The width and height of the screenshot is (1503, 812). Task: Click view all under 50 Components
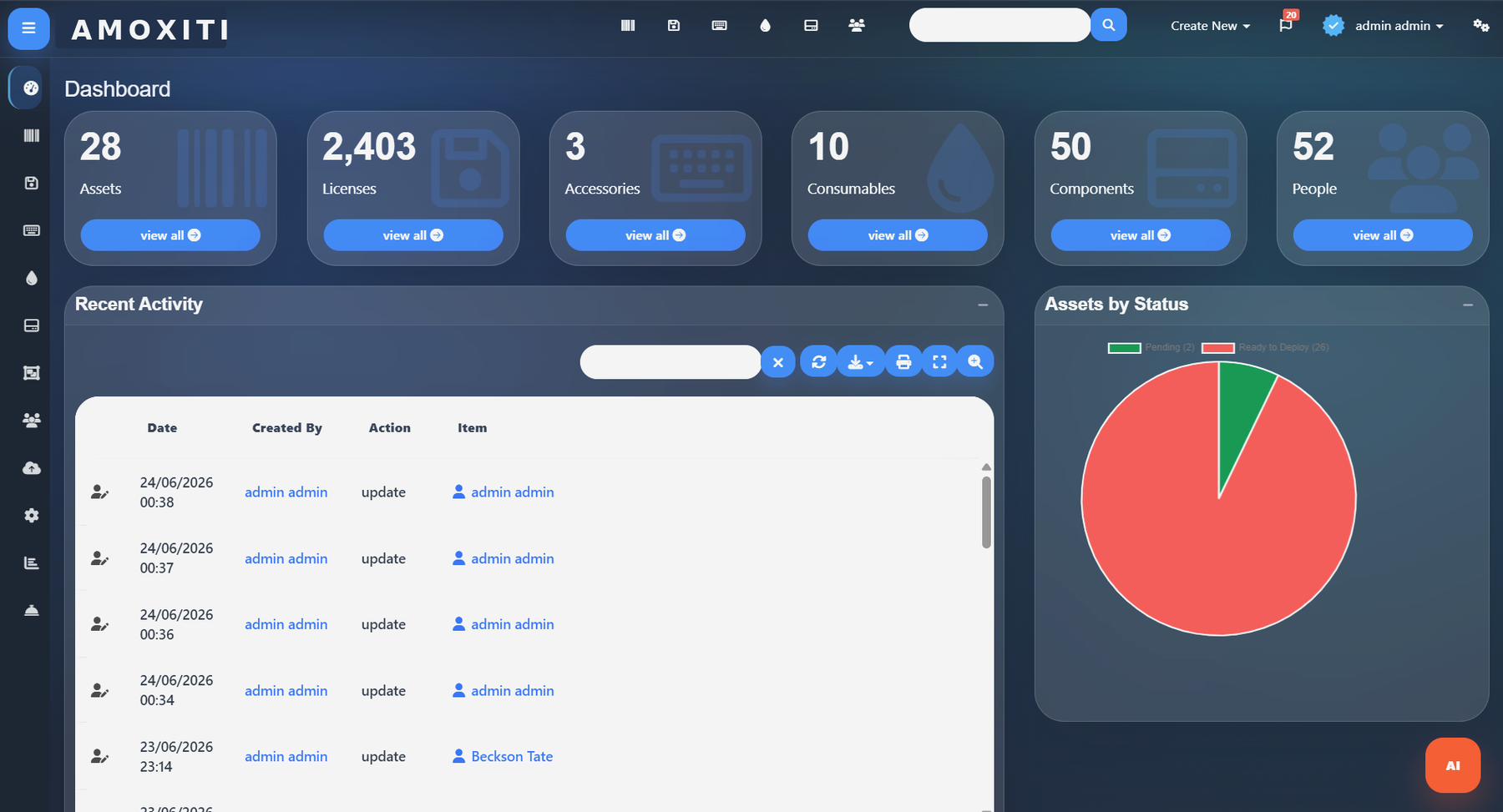coord(1141,235)
